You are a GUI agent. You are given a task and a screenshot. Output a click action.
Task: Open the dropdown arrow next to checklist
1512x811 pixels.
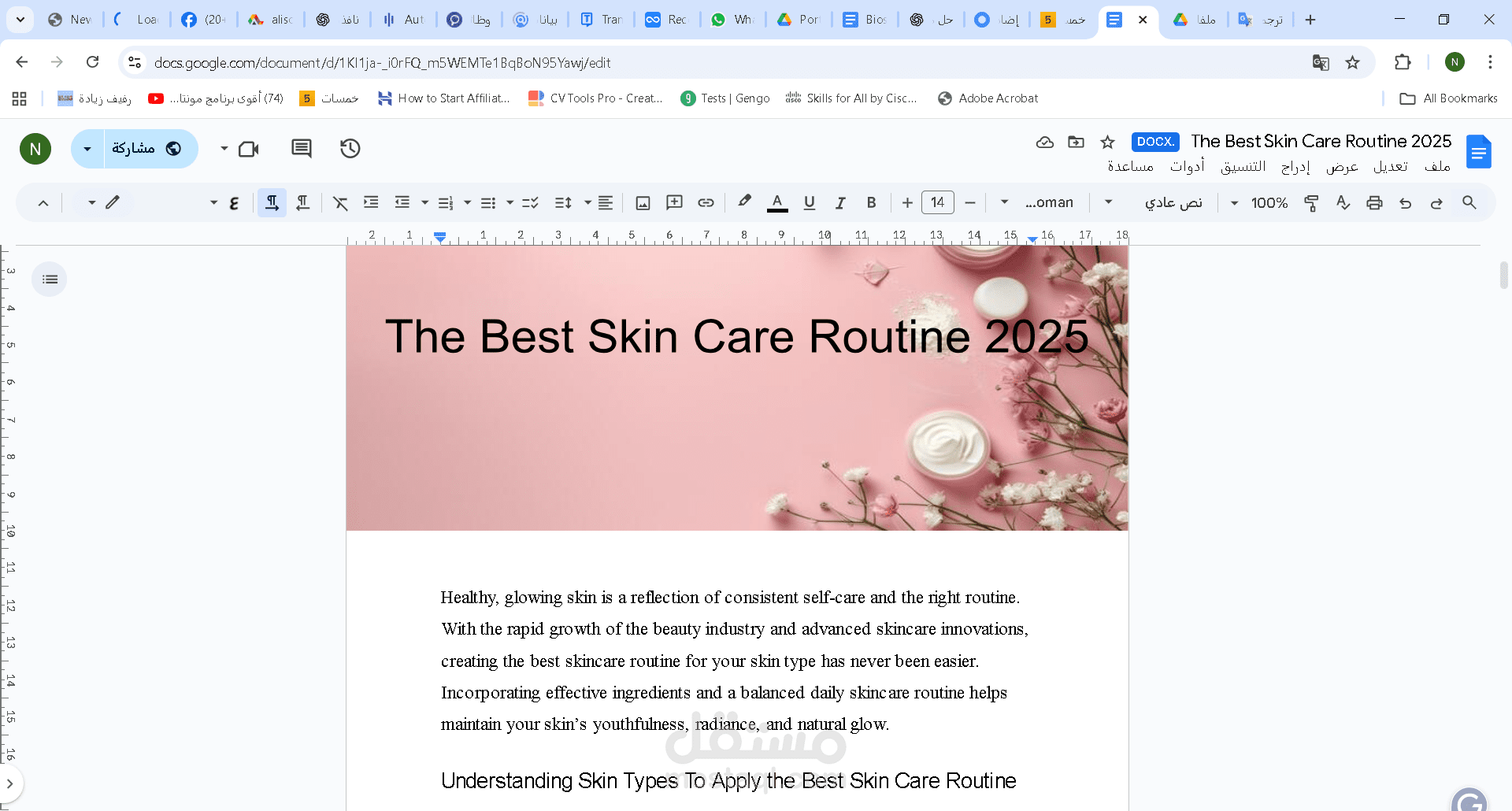[510, 202]
